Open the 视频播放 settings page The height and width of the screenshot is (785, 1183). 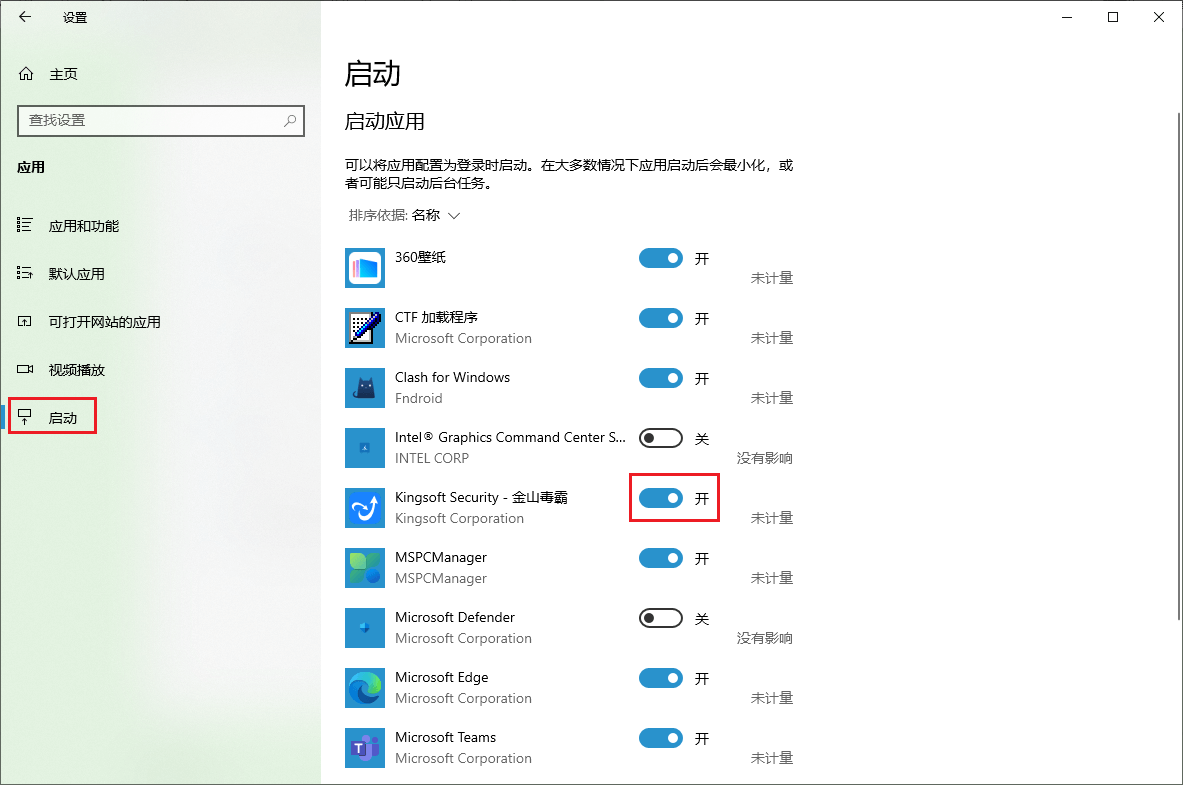click(76, 369)
